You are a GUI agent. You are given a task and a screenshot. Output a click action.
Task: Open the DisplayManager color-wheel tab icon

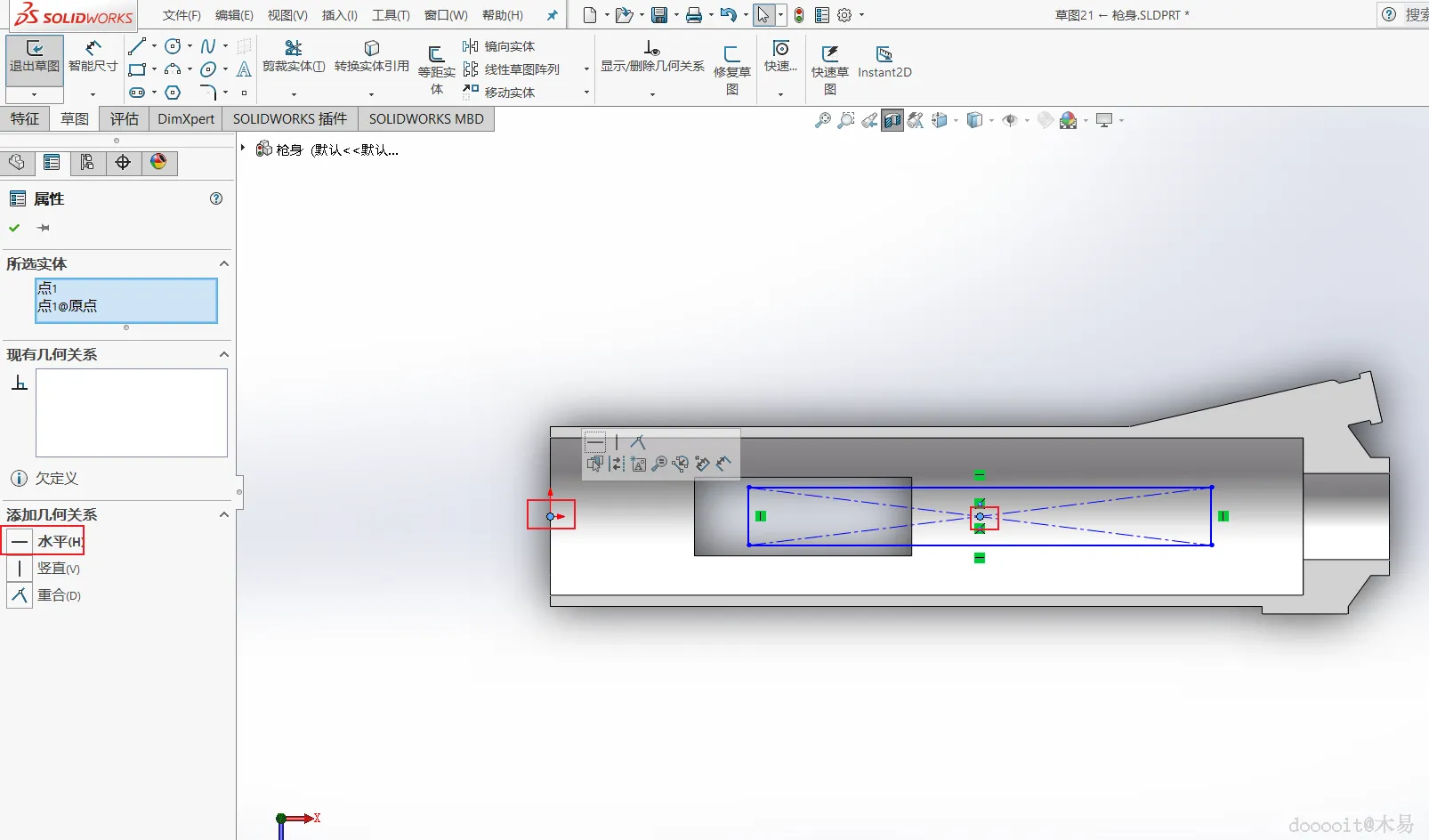[158, 162]
